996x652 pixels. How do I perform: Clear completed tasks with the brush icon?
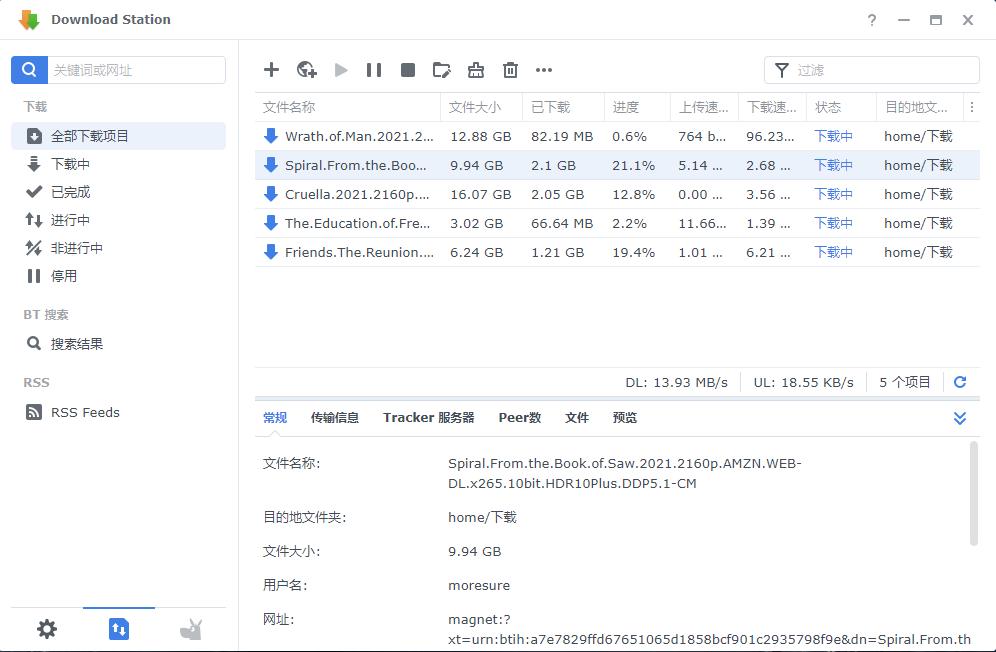(475, 70)
